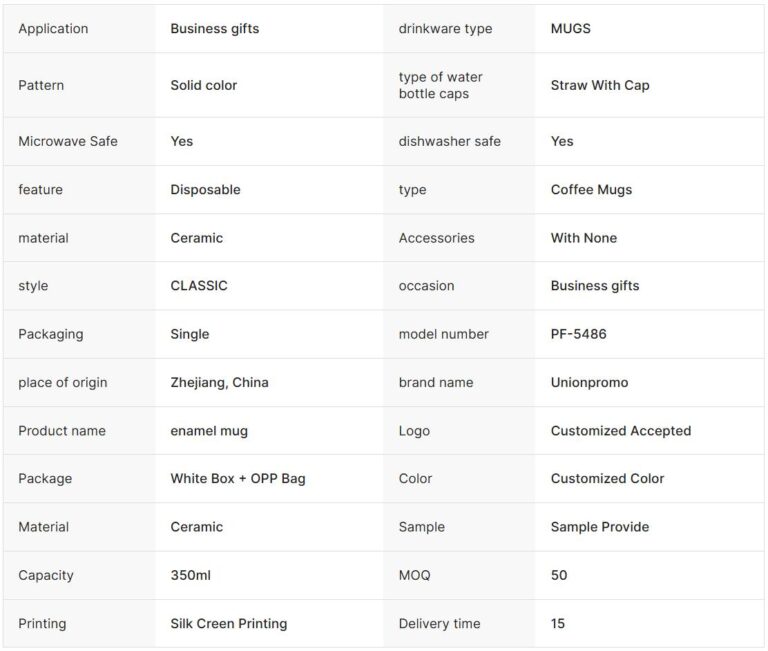Click the 'Silk Creen Printing' value
The image size is (768, 651).
point(228,624)
